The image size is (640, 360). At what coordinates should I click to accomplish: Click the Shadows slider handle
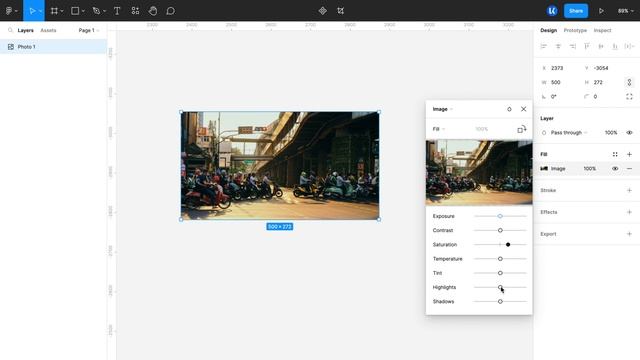coord(500,302)
